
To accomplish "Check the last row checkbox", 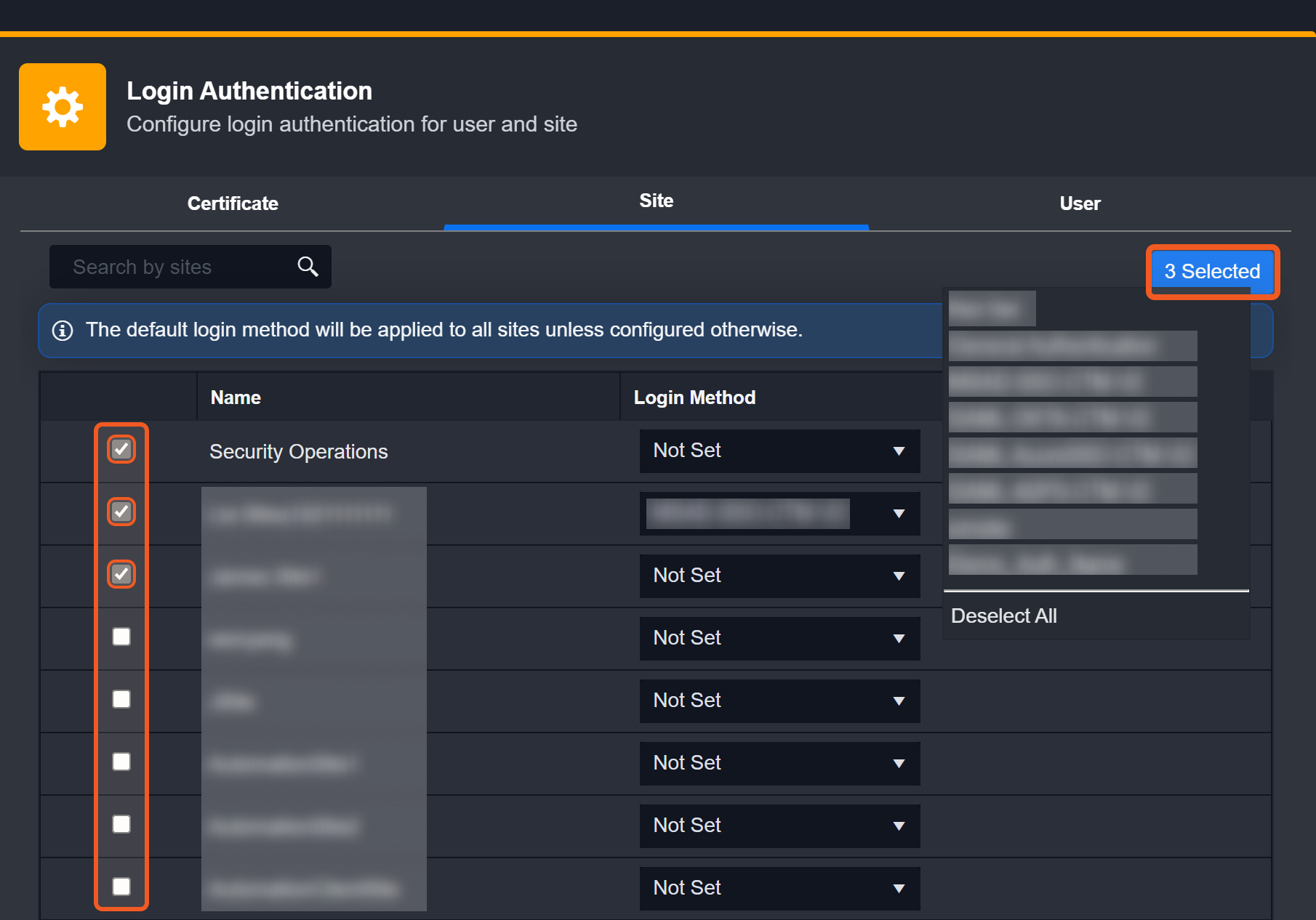I will point(121,887).
